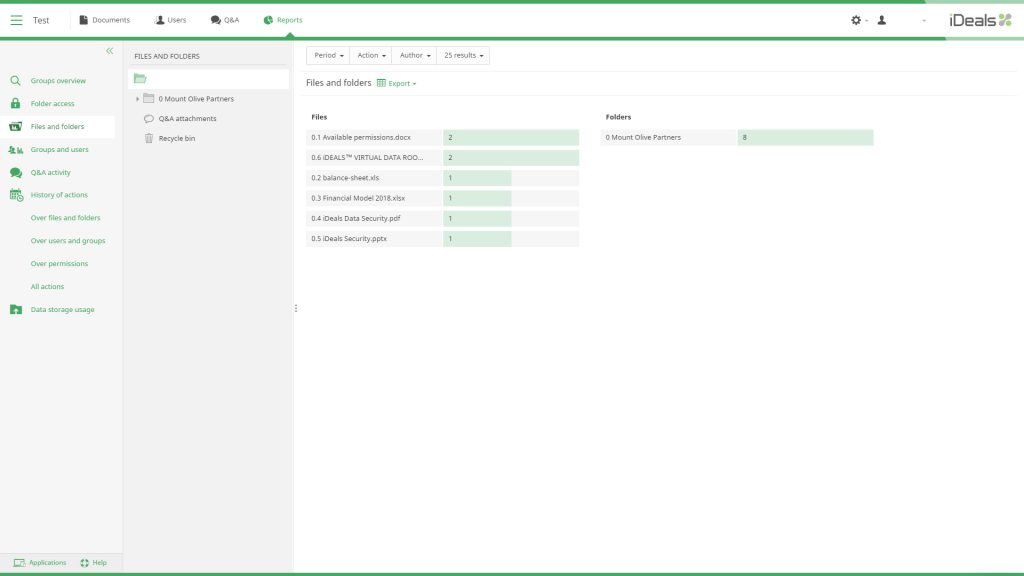Collapse the sidebar with double chevron
The height and width of the screenshot is (576, 1024).
(110, 50)
